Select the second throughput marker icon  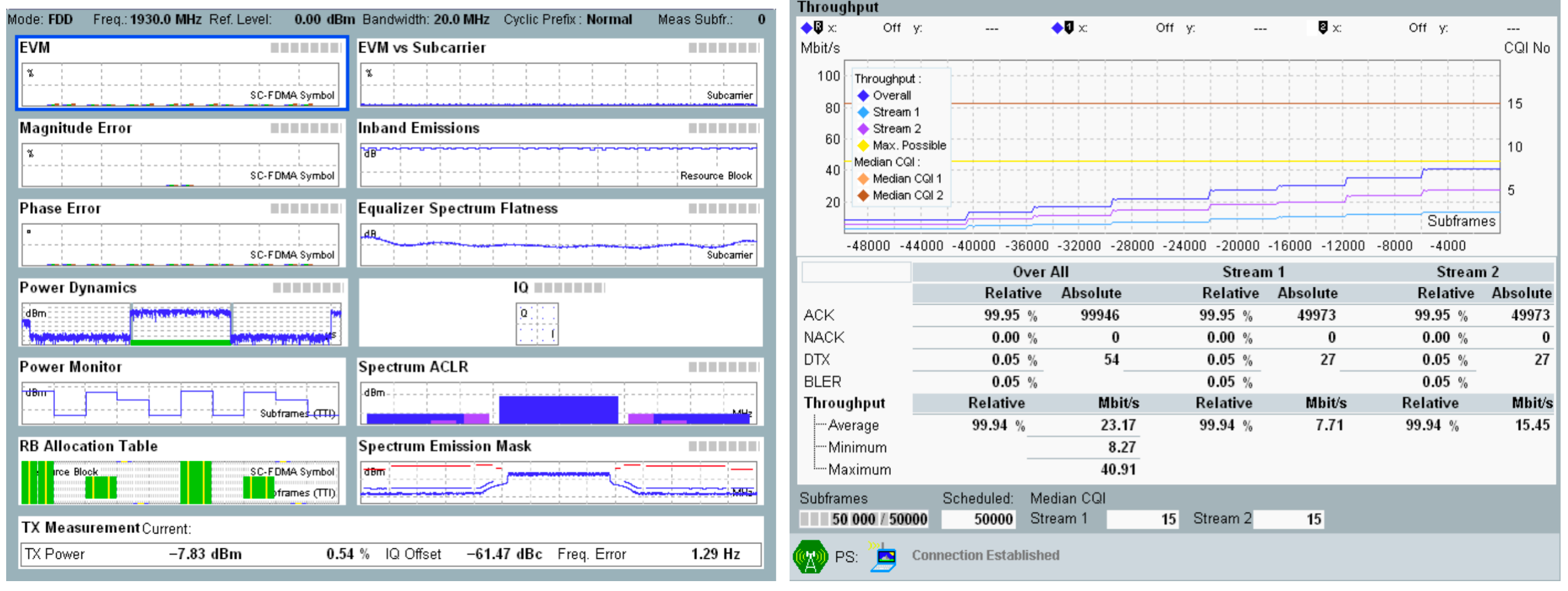(1063, 28)
